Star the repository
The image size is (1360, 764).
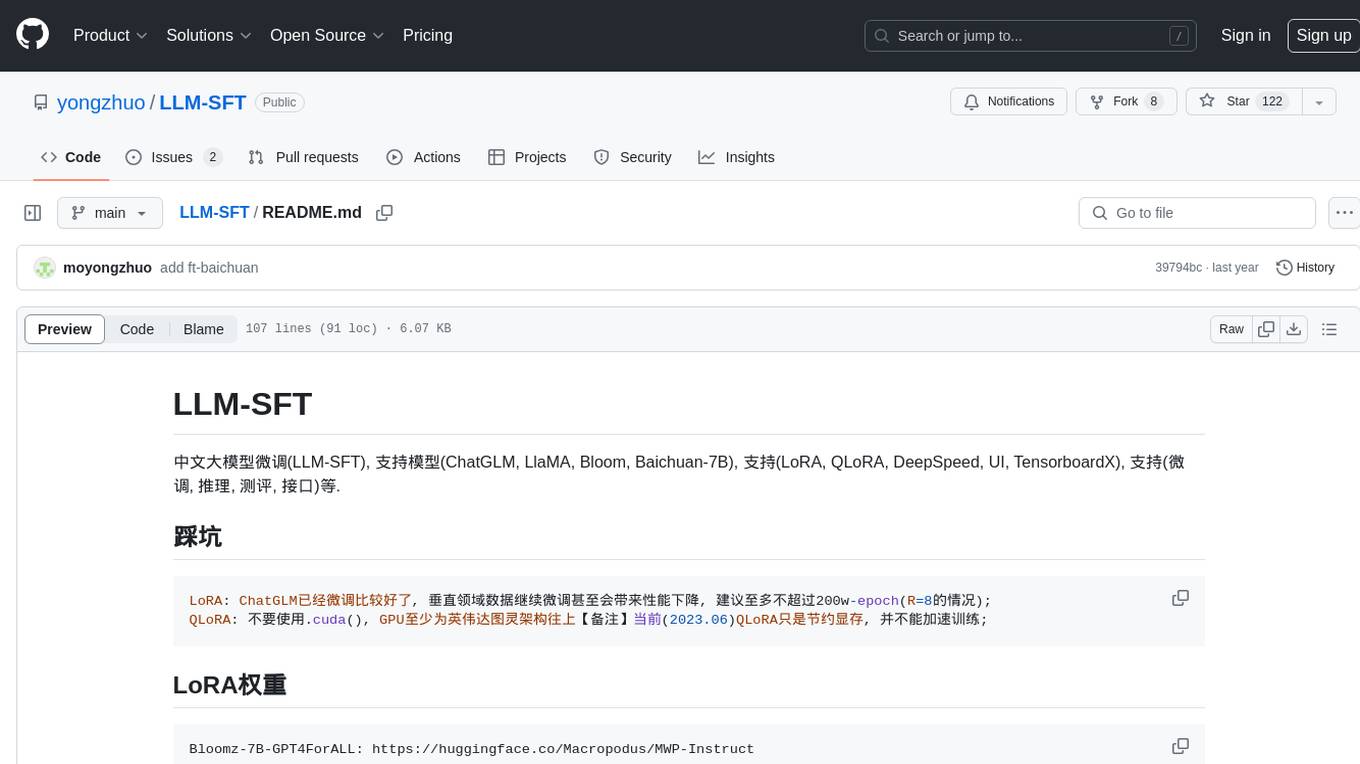[x=1243, y=102]
